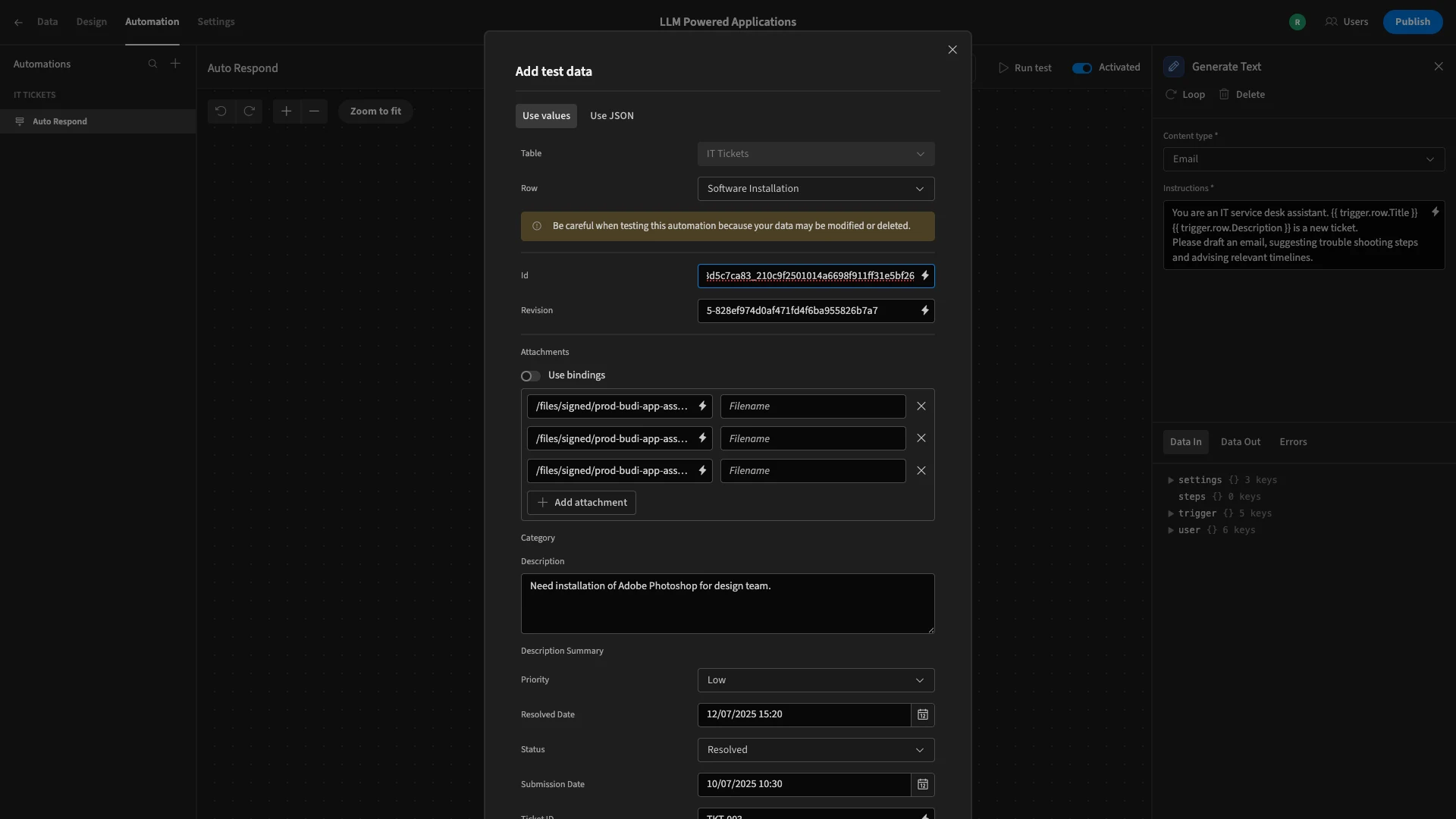
Task: Switch to the Data Out tab
Action: coord(1241,442)
